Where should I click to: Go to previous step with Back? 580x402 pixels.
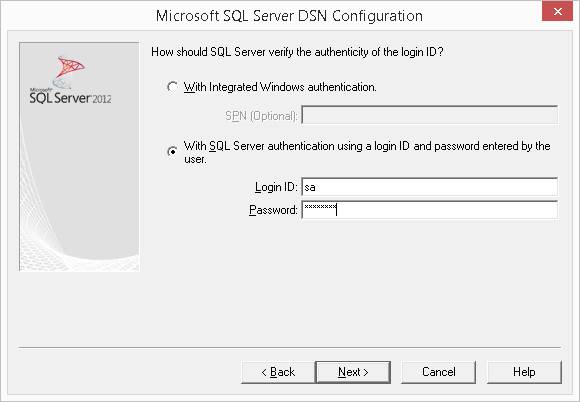(x=278, y=372)
